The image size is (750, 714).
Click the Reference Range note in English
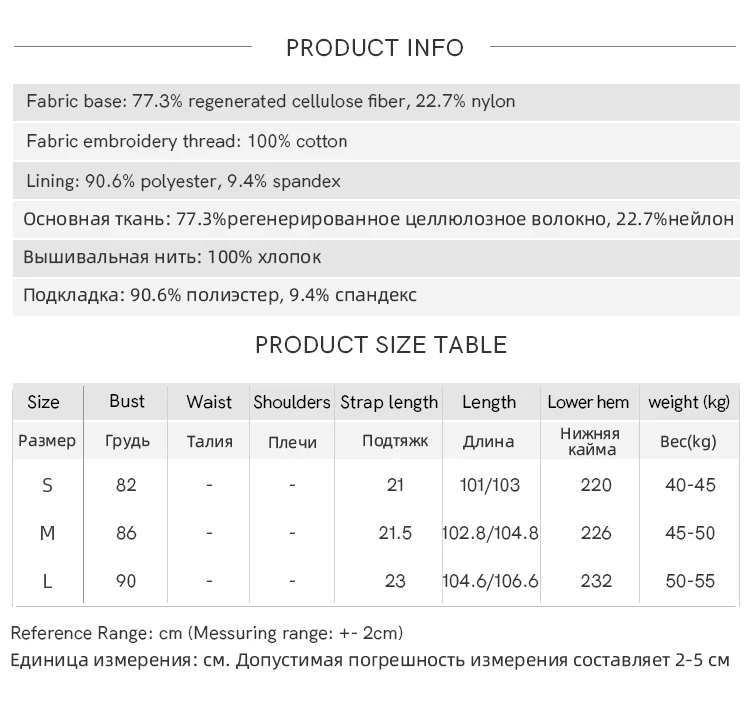click(x=207, y=633)
